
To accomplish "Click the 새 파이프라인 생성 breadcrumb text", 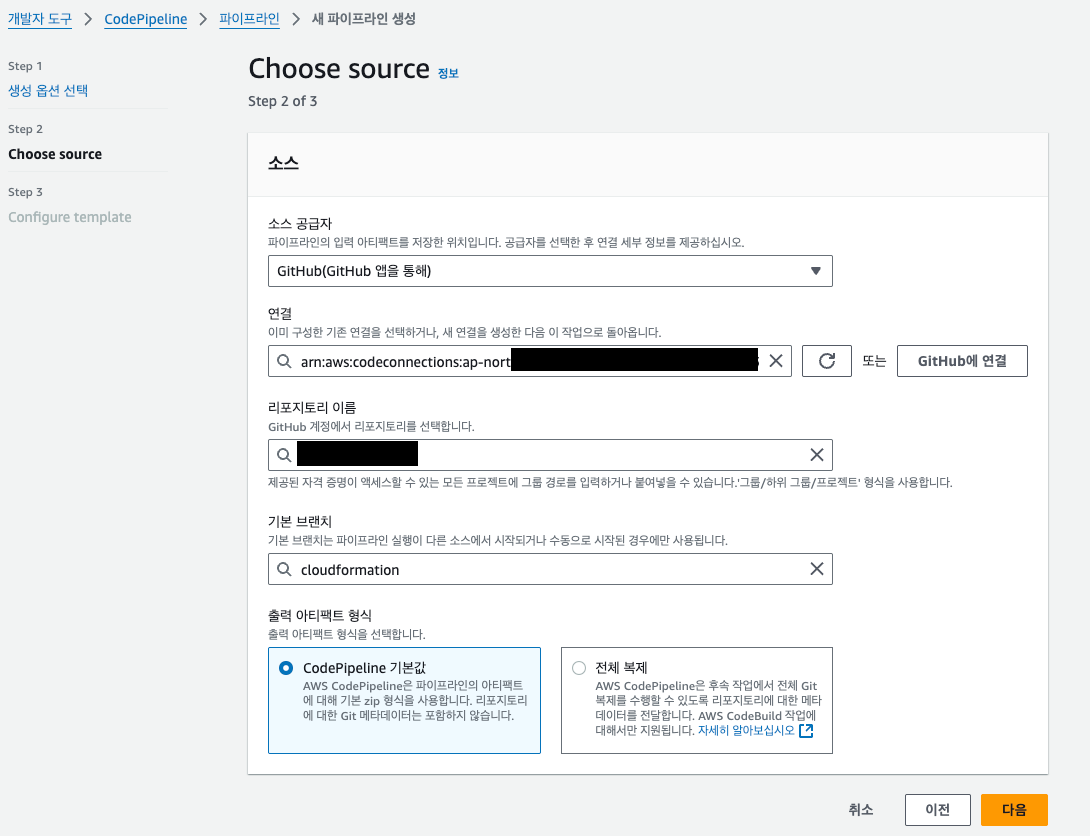I will tap(364, 19).
